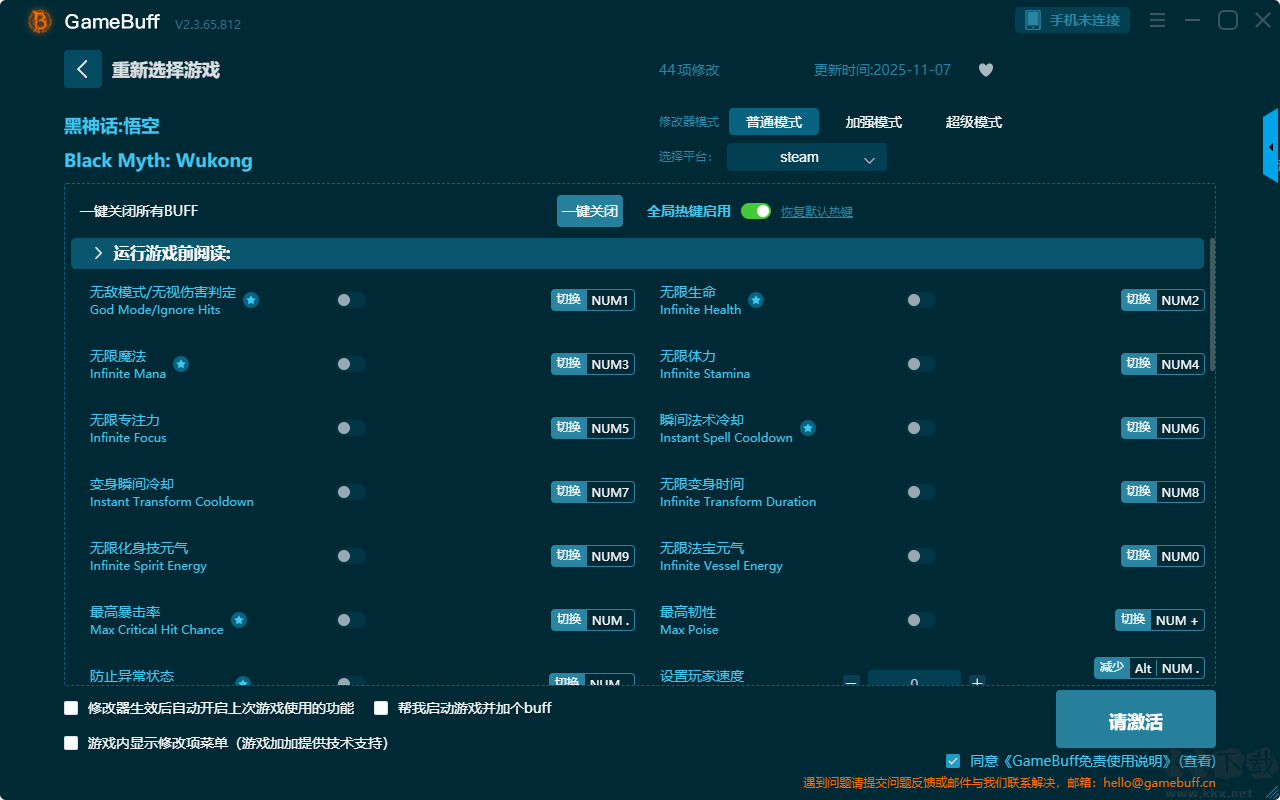This screenshot has height=800, width=1280.
Task: Click the star badge next to Infinite Health
Action: pyautogui.click(x=756, y=300)
